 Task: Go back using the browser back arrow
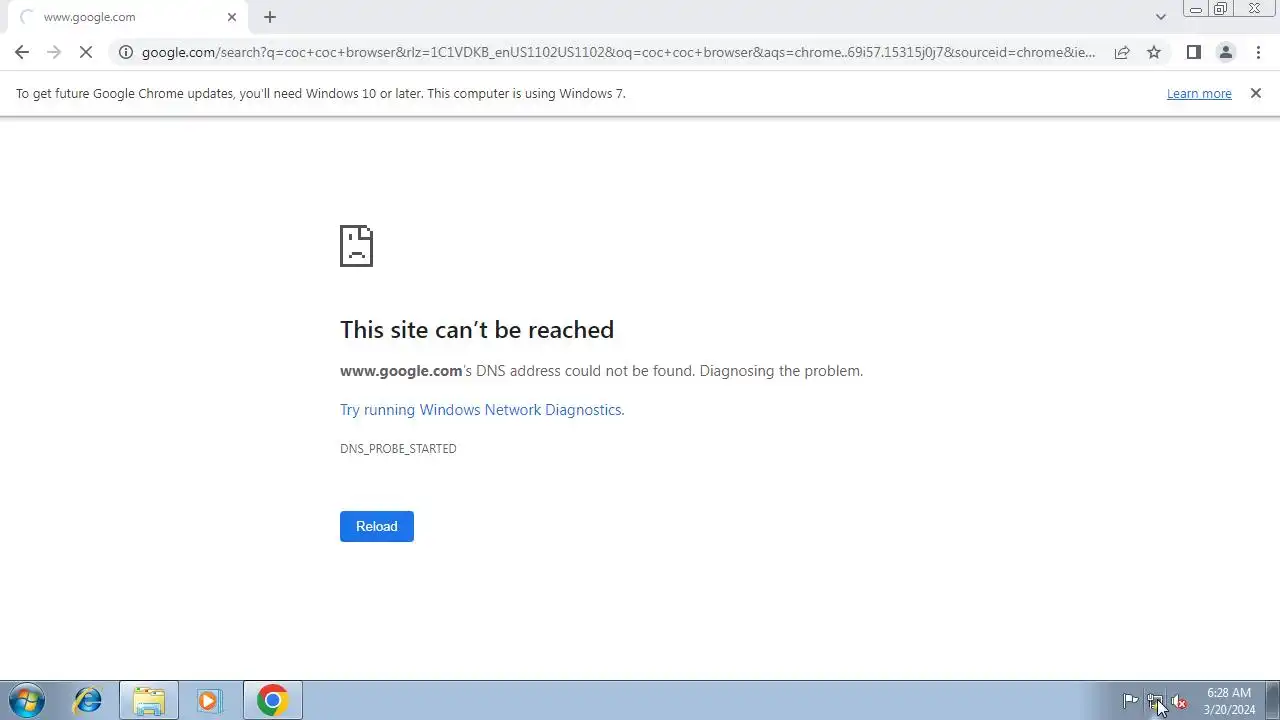22,52
